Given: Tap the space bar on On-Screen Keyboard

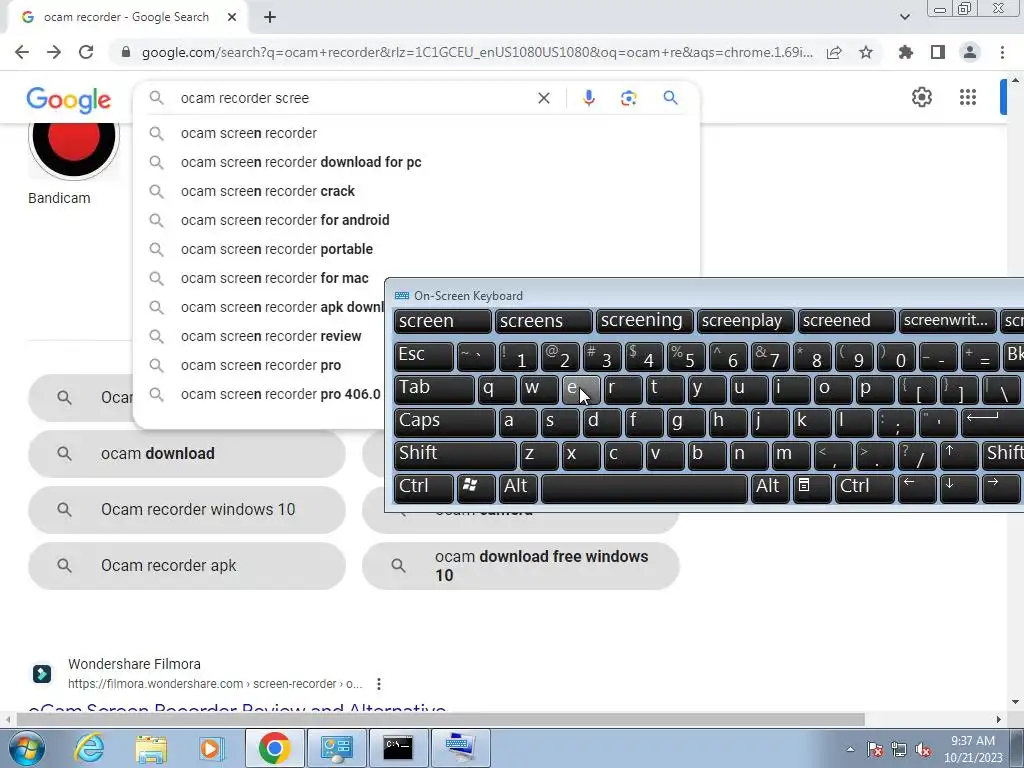Looking at the screenshot, I should (x=644, y=488).
